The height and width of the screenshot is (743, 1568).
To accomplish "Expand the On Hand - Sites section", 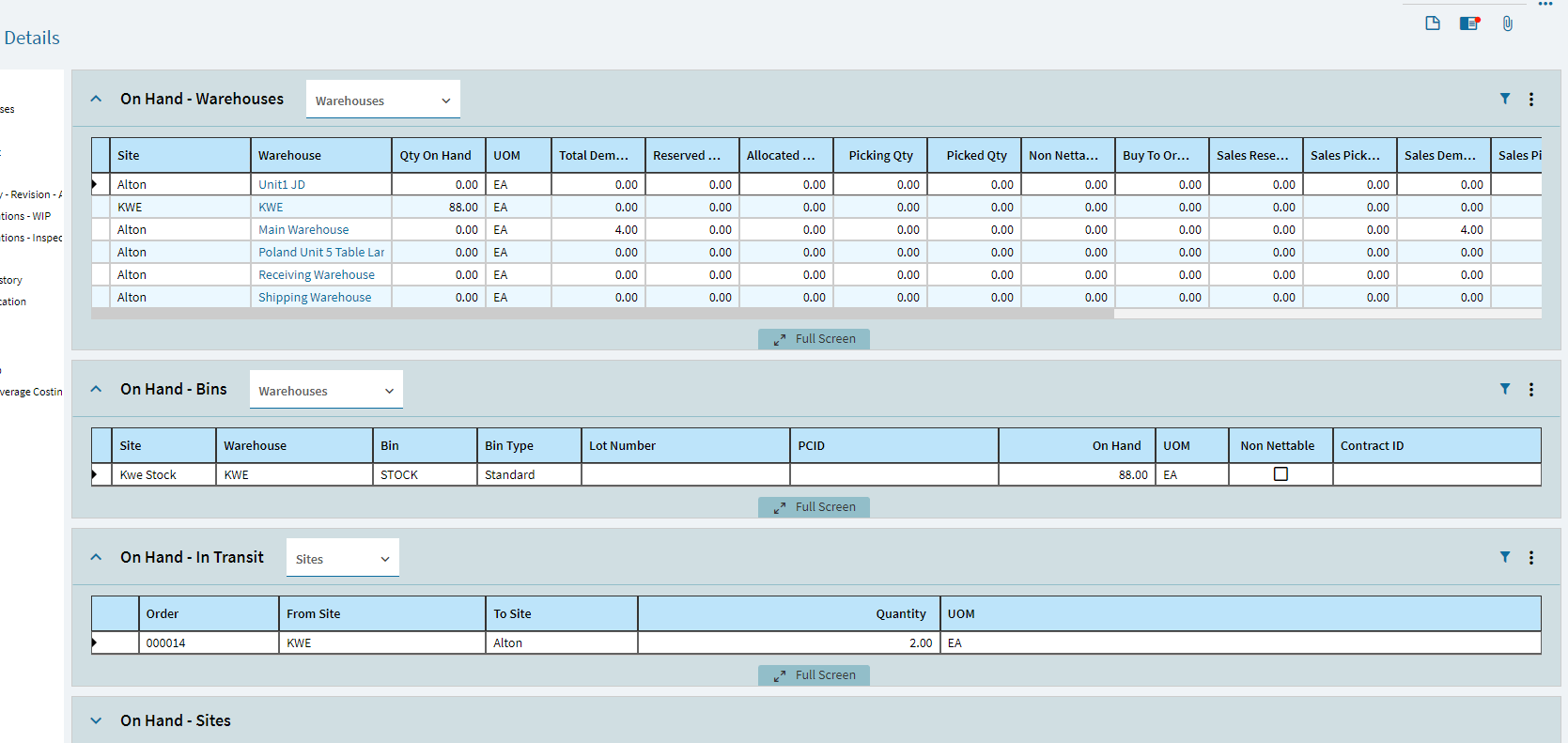I will point(96,720).
